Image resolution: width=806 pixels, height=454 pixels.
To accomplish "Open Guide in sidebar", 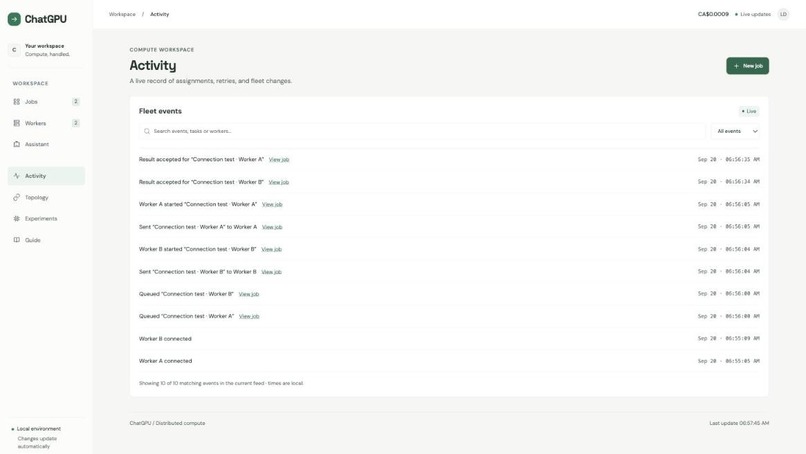I will 46,240.
